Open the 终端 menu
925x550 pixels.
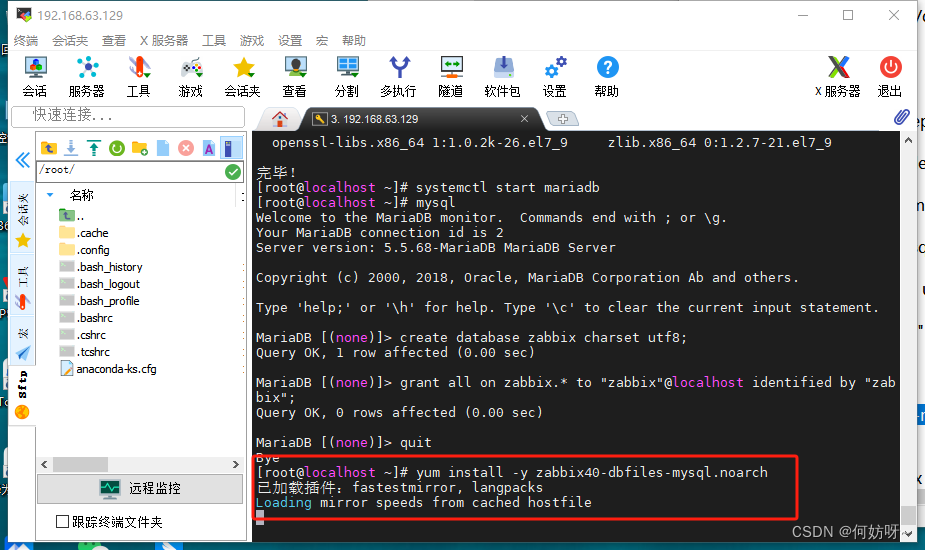tap(26, 41)
